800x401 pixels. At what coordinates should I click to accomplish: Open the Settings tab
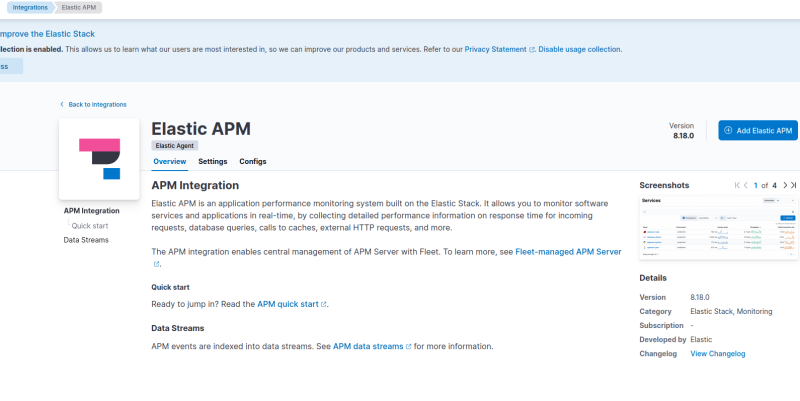212,161
